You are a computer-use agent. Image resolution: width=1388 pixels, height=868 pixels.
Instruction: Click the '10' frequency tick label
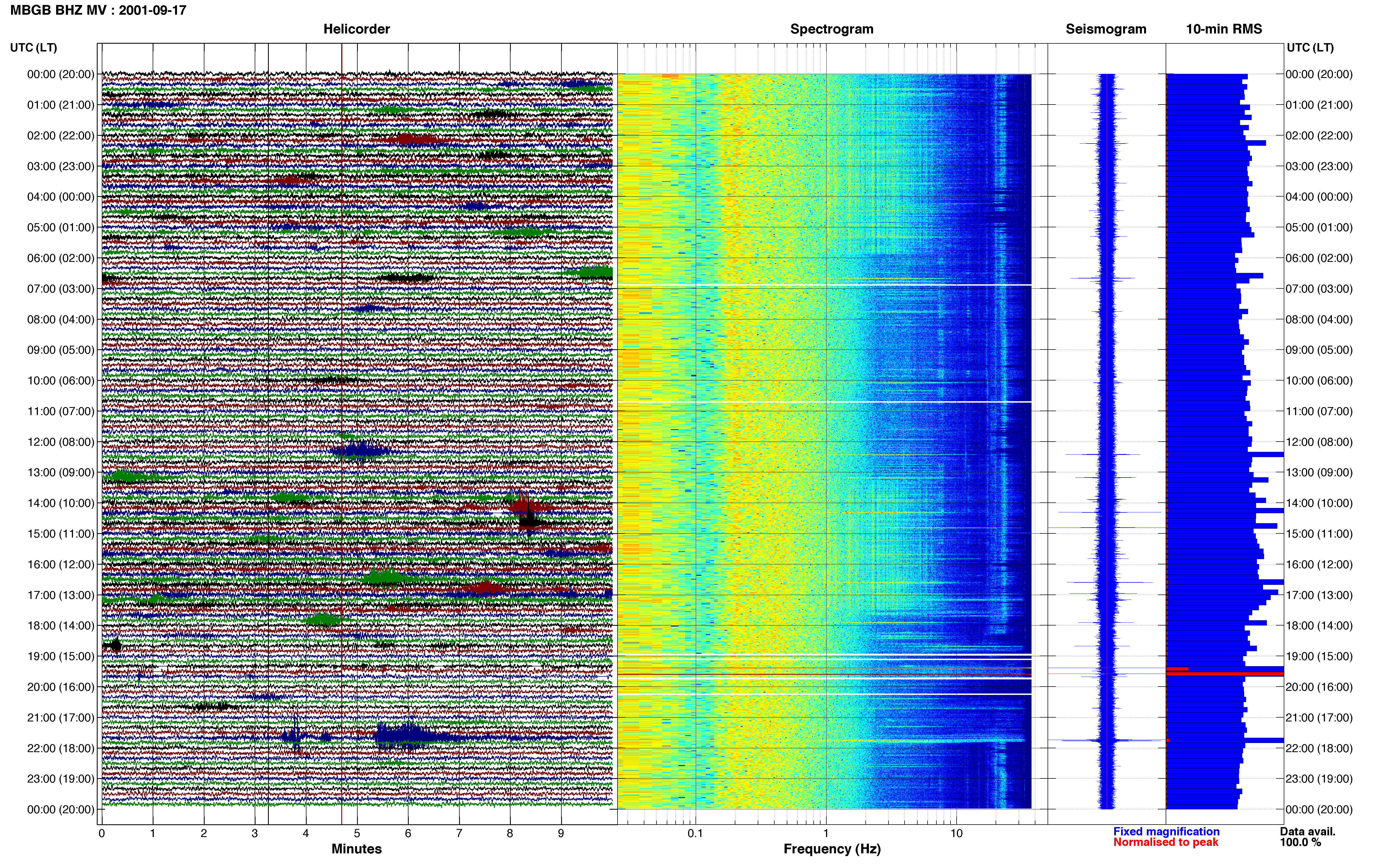(x=956, y=833)
